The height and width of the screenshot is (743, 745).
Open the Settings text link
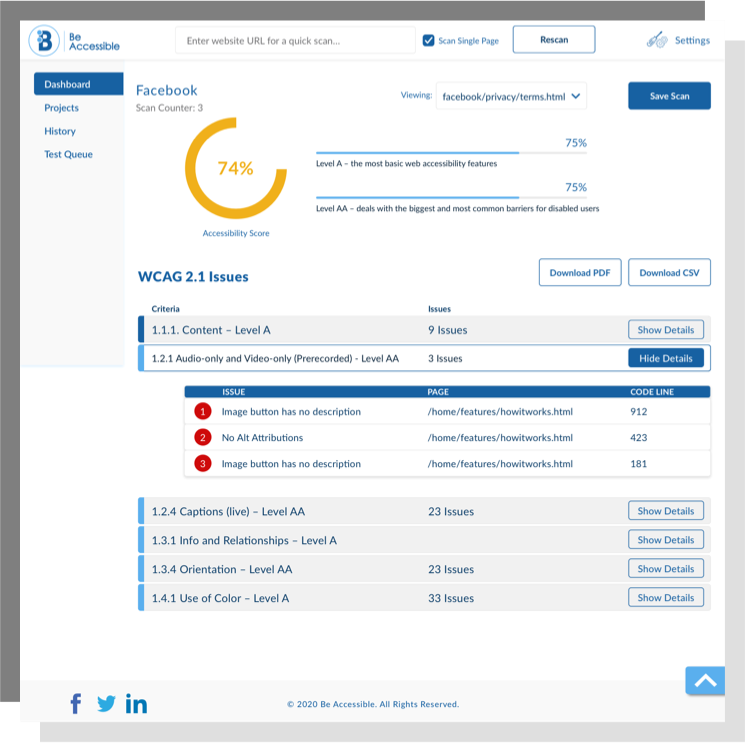[692, 40]
